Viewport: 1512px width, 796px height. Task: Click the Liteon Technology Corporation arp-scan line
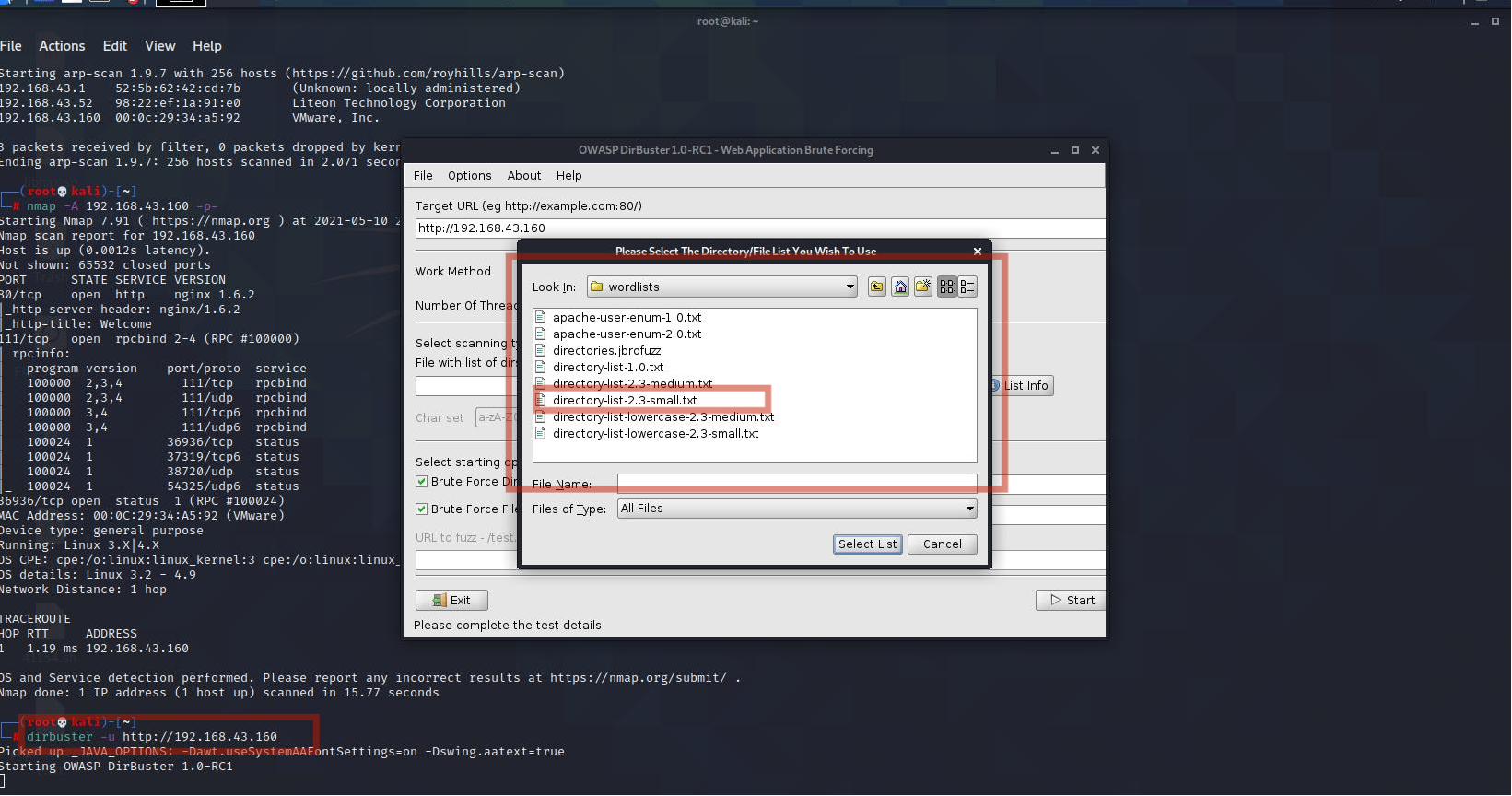click(x=252, y=103)
